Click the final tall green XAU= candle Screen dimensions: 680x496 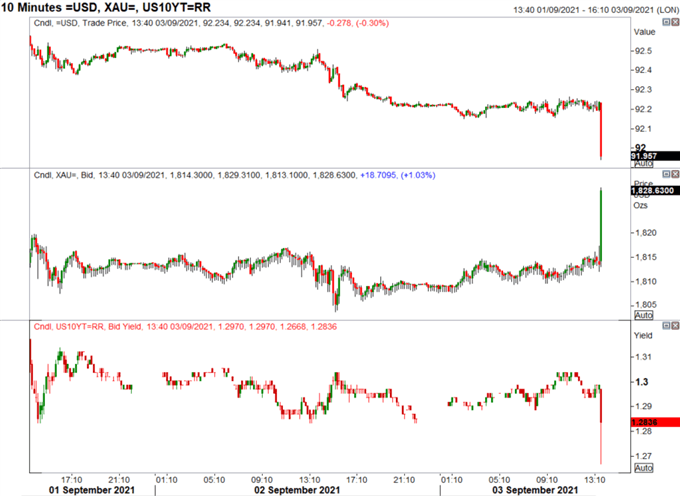(601, 225)
